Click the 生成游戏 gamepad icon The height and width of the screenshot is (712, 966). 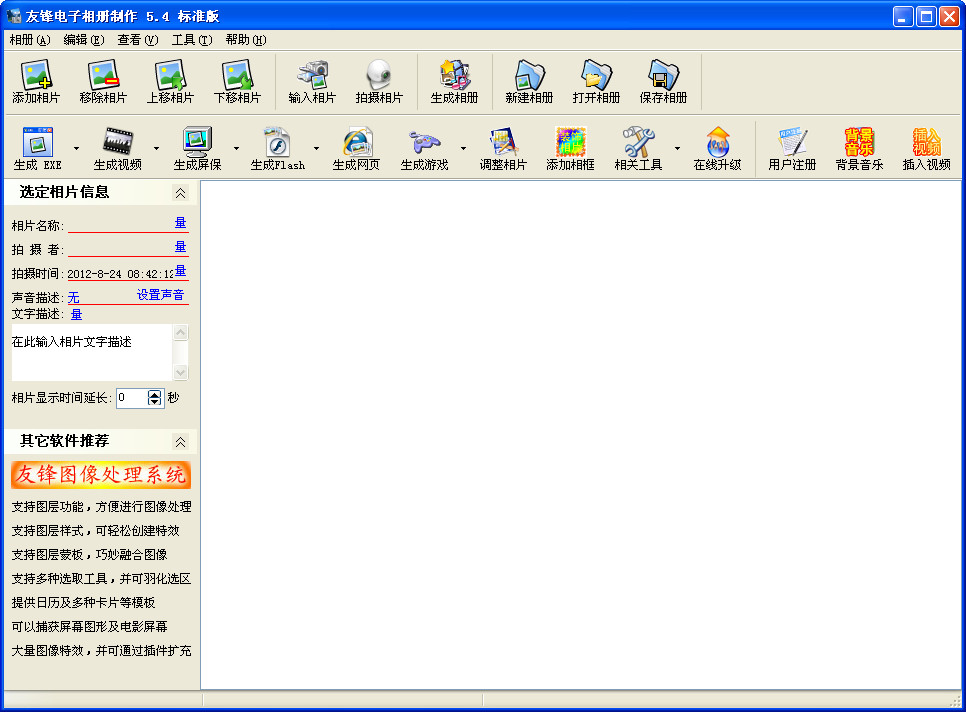pos(424,148)
